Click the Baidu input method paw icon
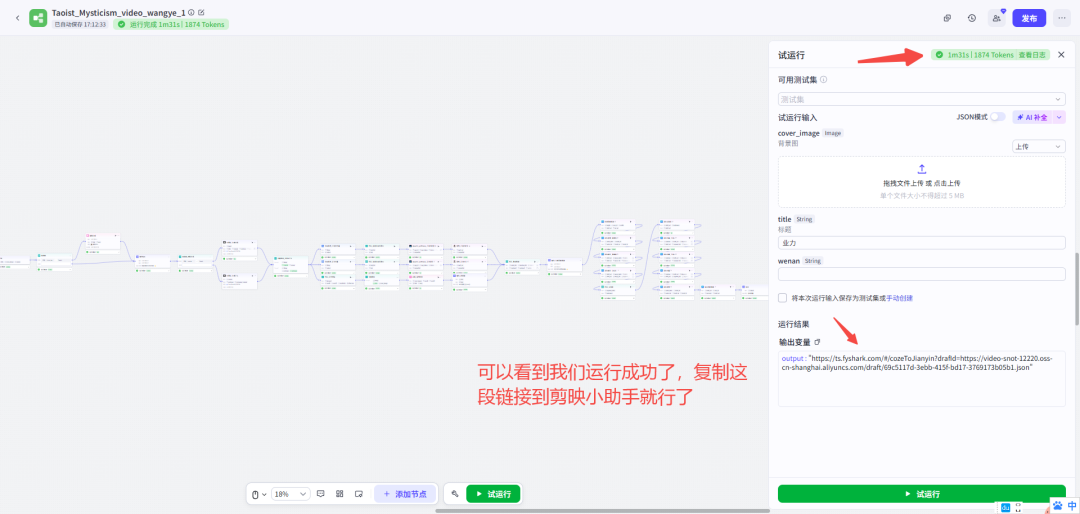Image resolution: width=1080 pixels, height=514 pixels. pos(1057,506)
